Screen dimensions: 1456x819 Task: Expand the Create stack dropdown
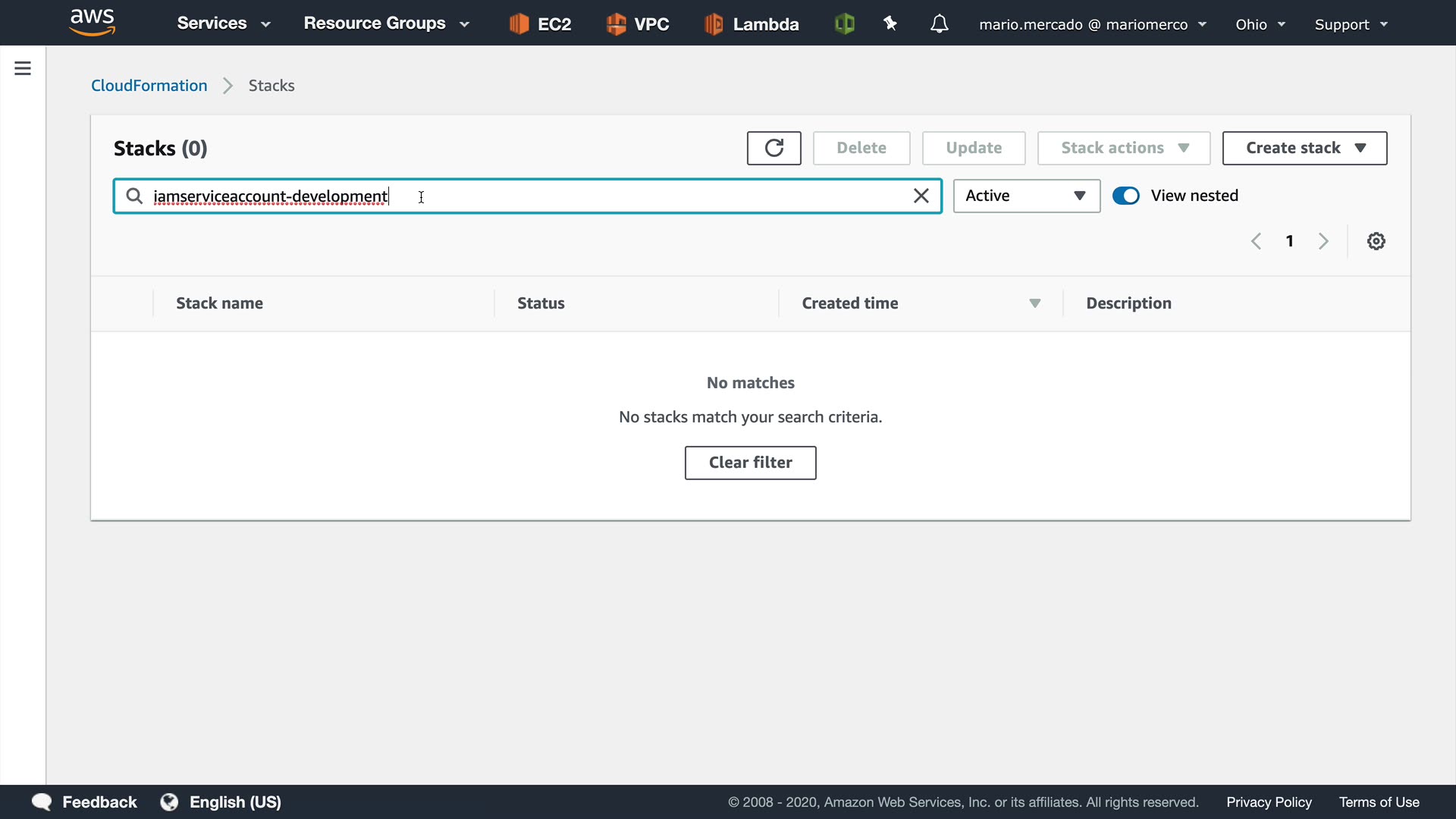click(1304, 148)
